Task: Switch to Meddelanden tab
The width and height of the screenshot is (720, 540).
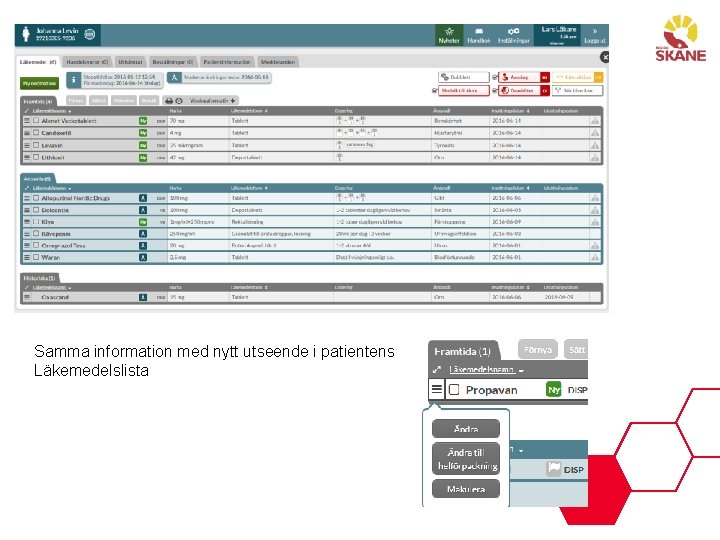Action: [x=278, y=62]
